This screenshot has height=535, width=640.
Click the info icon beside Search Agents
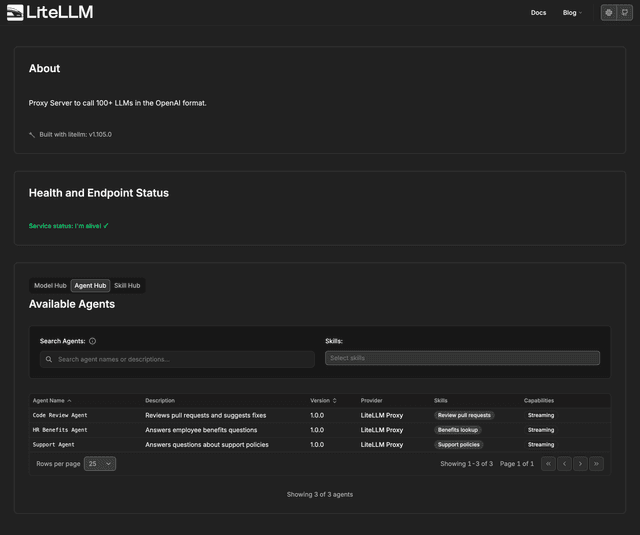point(93,341)
